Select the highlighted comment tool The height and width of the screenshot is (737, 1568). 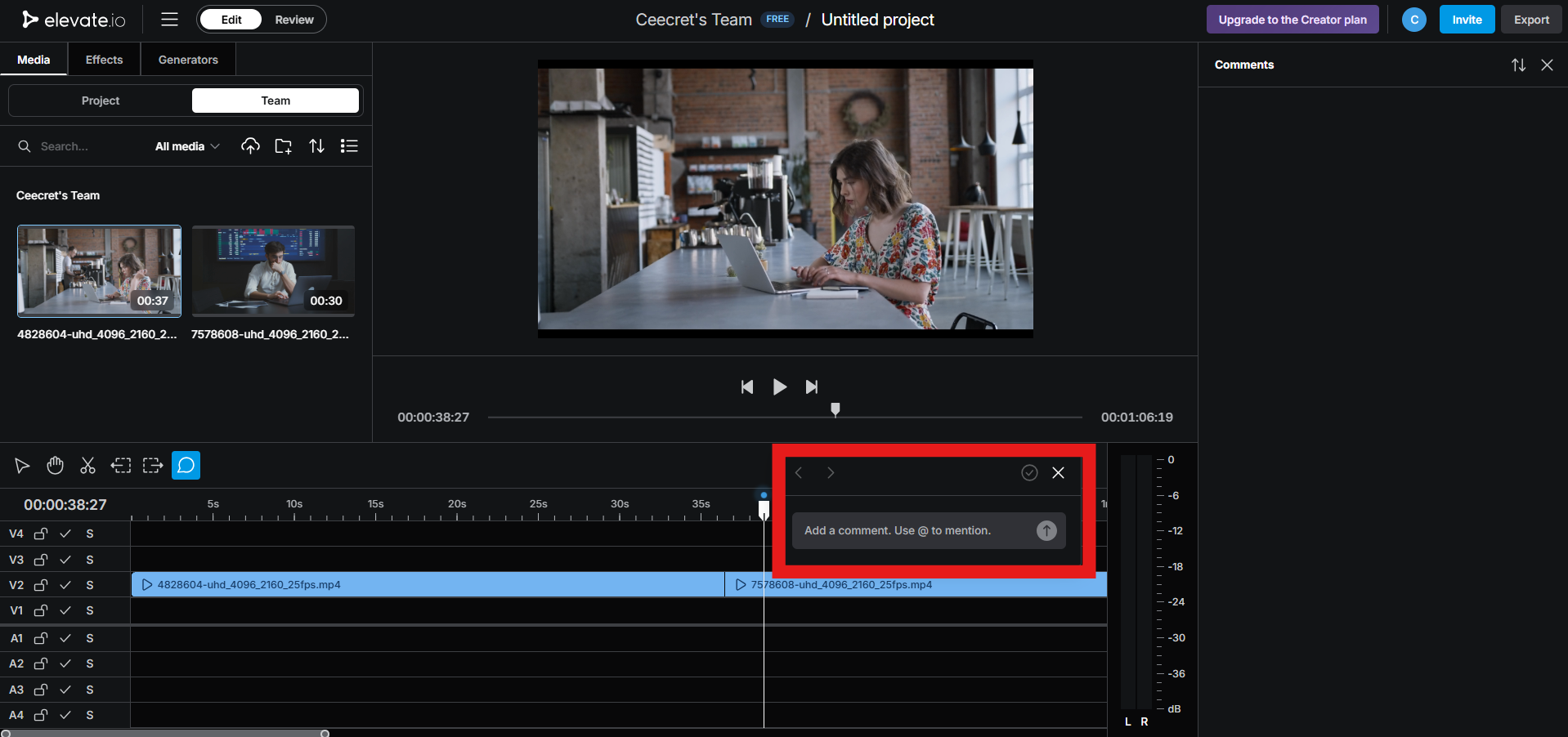tap(186, 465)
